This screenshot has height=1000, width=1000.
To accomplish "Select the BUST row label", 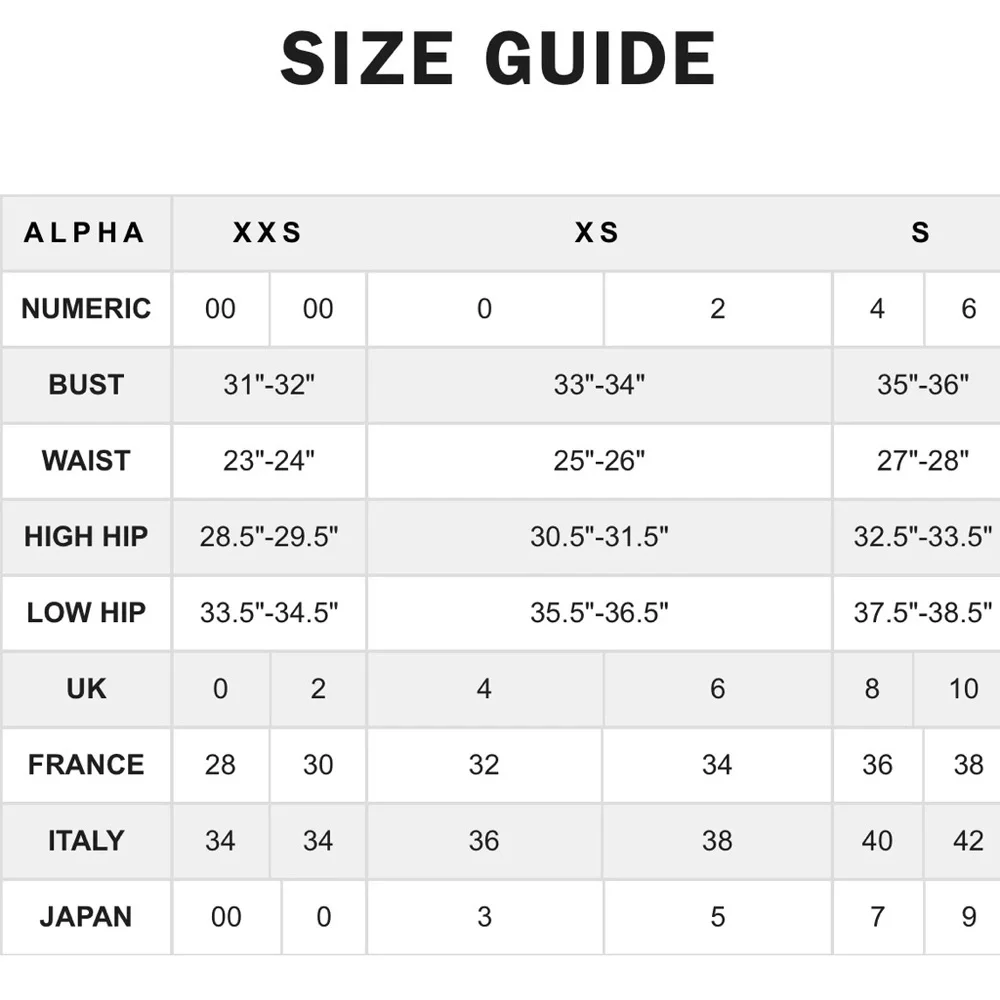I will (86, 385).
